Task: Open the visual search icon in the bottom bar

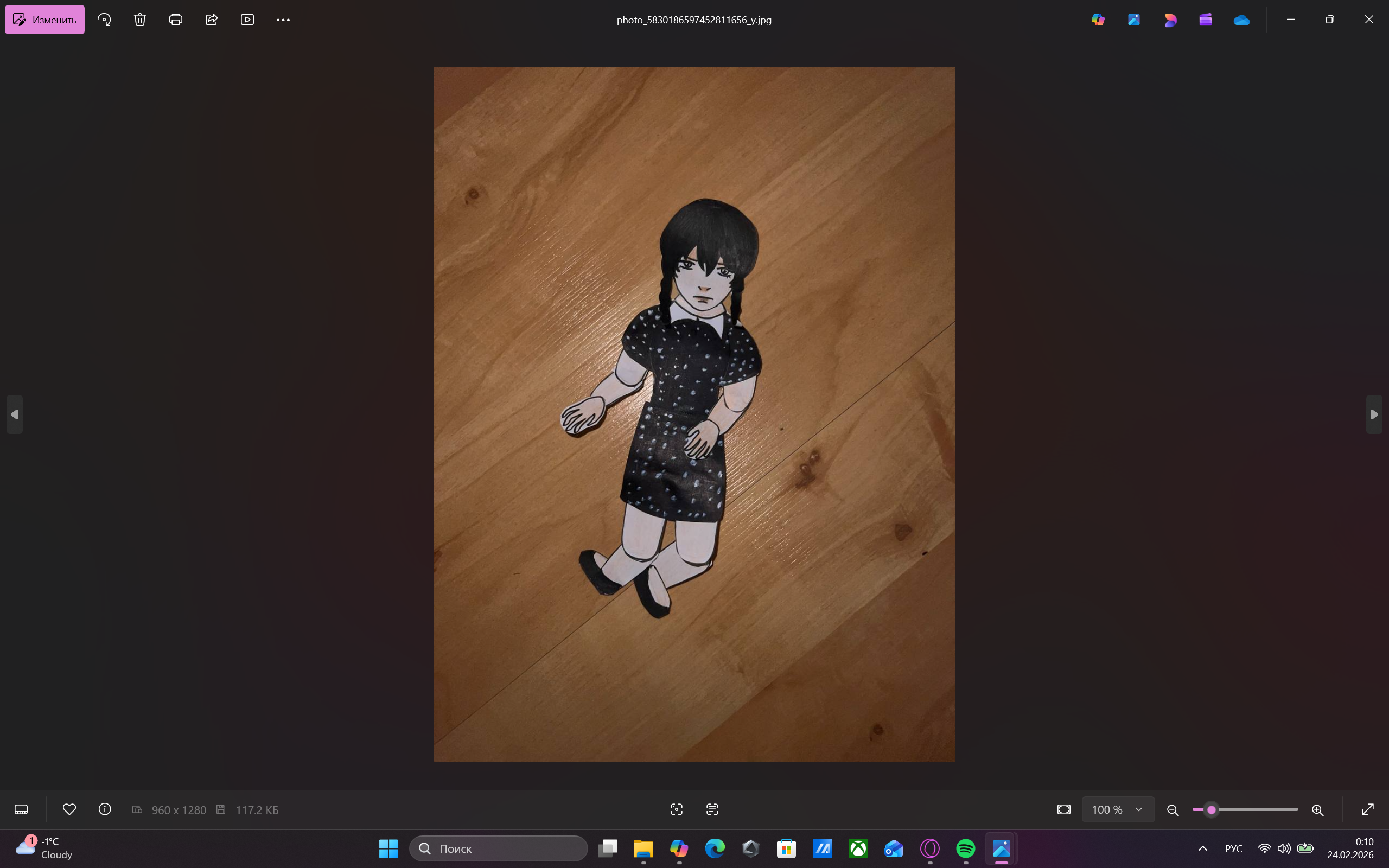Action: click(x=677, y=809)
